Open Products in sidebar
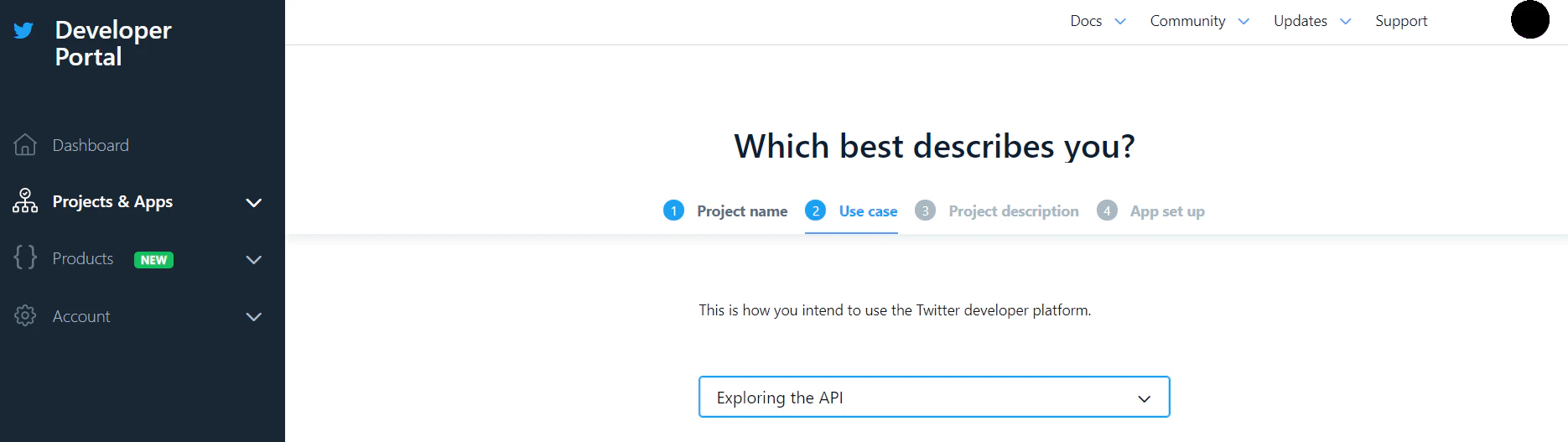Image resolution: width=1568 pixels, height=442 pixels. point(82,258)
